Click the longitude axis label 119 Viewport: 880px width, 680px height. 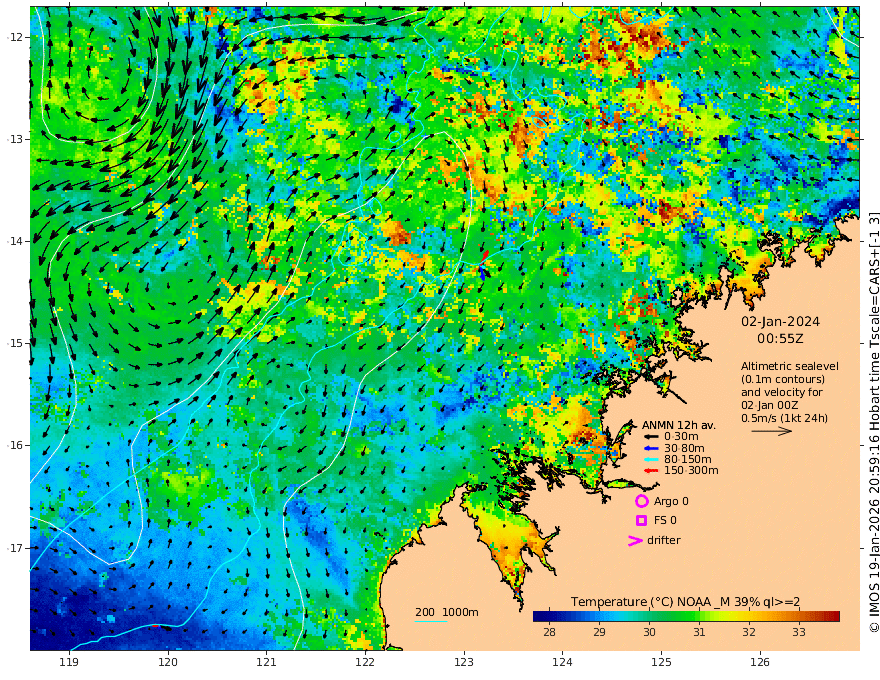pos(69,663)
